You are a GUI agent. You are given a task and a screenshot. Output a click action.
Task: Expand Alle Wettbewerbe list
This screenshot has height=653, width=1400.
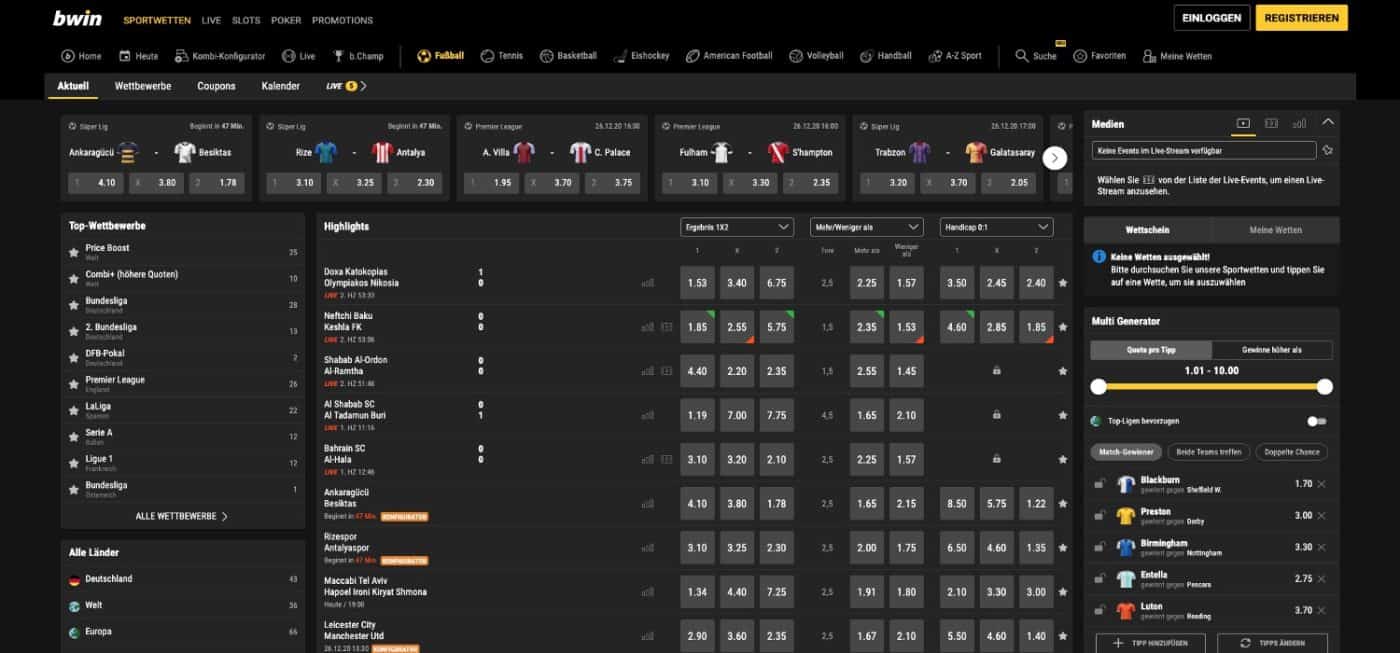pos(182,516)
